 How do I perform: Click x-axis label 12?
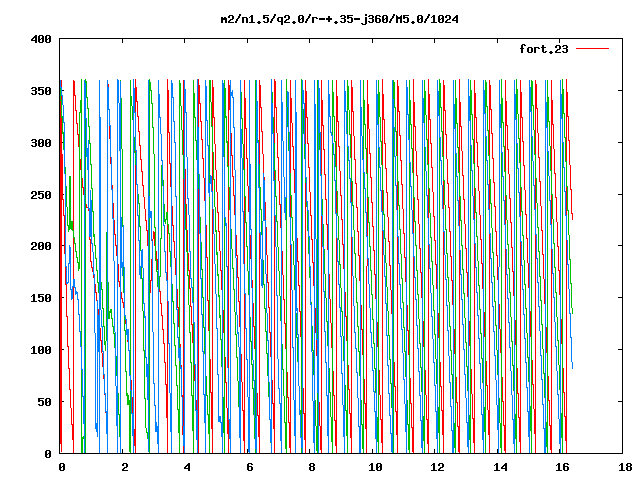[437, 467]
